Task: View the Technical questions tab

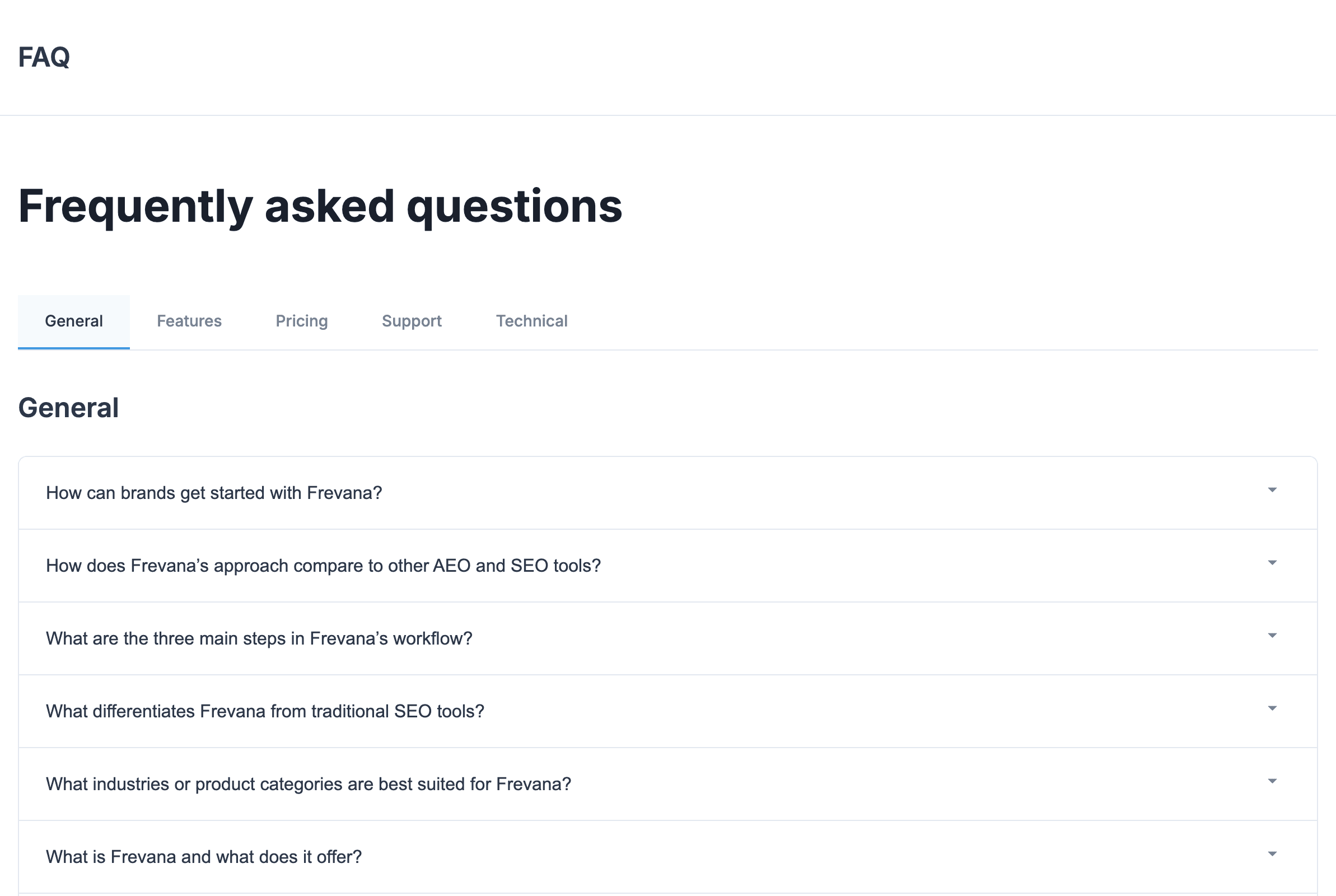Action: click(x=531, y=320)
